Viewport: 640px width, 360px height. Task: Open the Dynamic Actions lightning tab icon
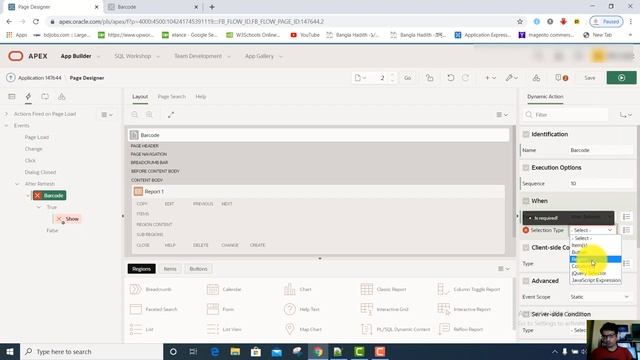pos(28,97)
